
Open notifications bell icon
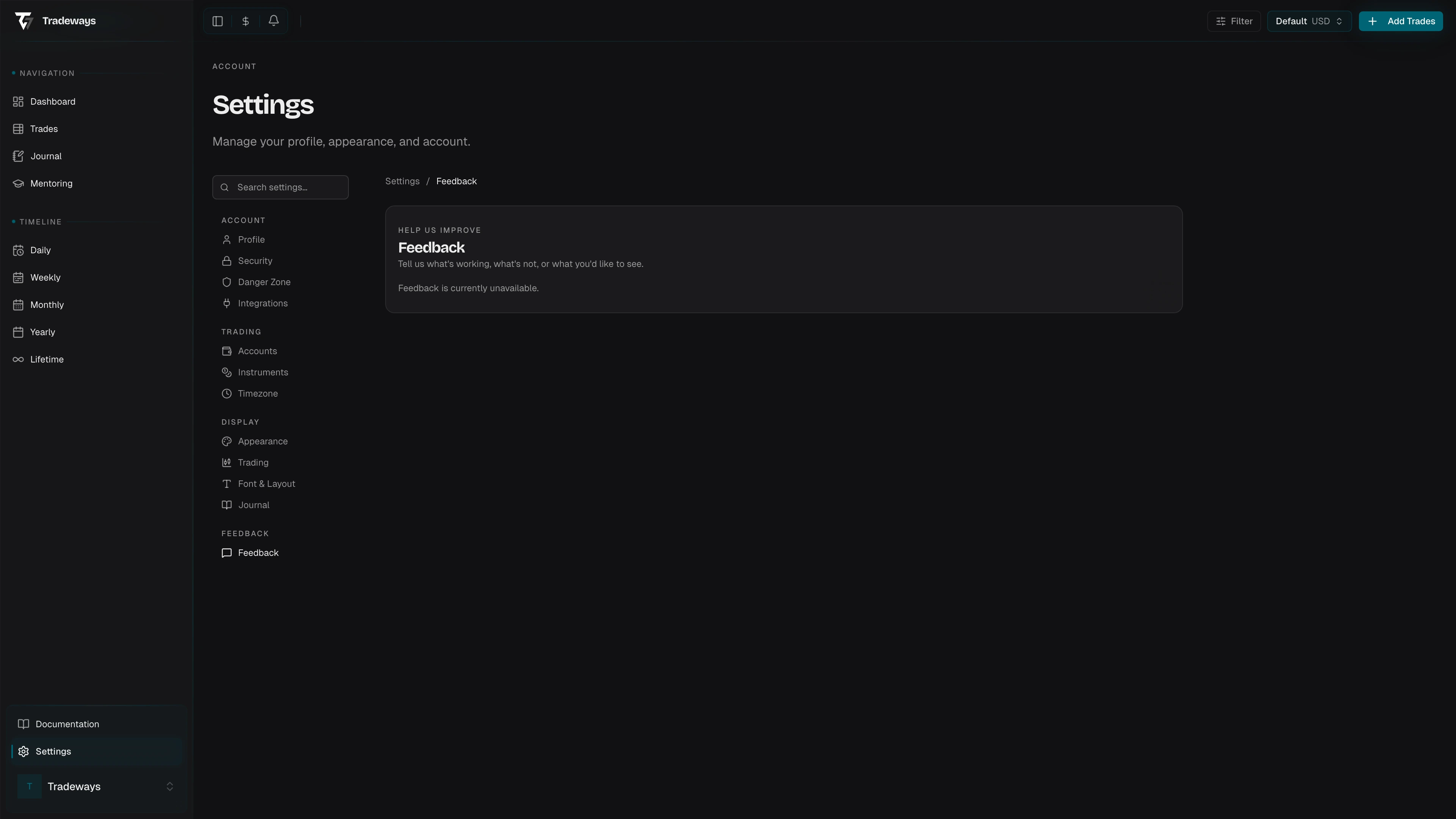(273, 21)
